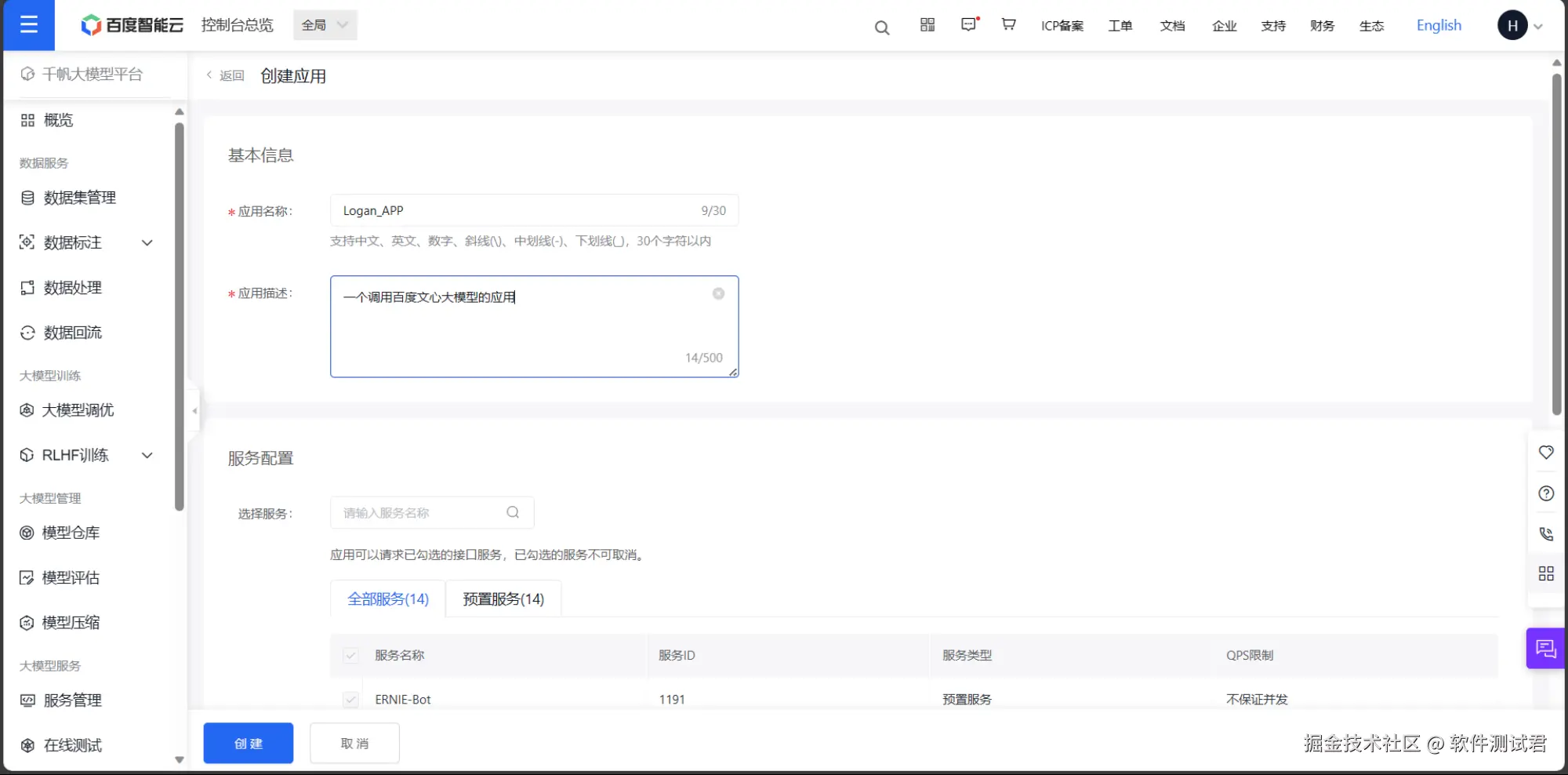The image size is (1568, 775).
Task: Switch to the 全部服务(14) tab
Action: coord(388,599)
